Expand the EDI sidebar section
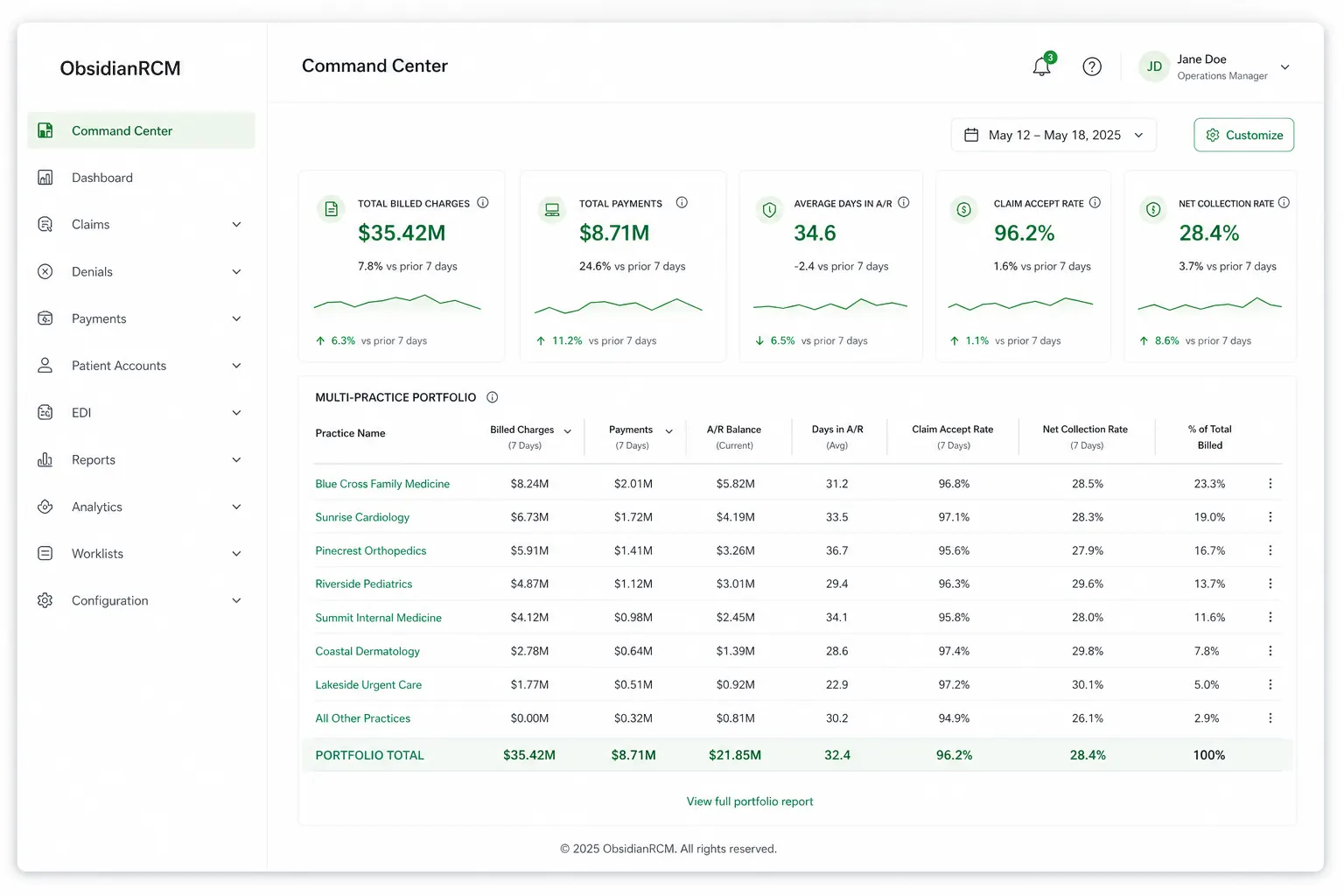The height and width of the screenshot is (896, 1344). (x=236, y=413)
